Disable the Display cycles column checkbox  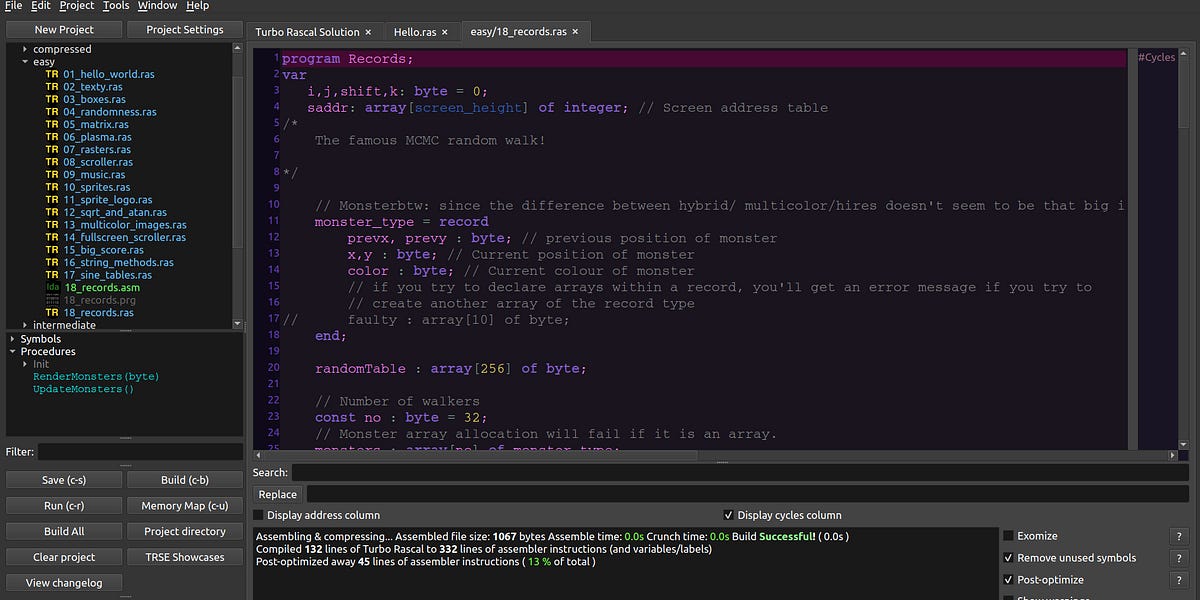[x=729, y=515]
